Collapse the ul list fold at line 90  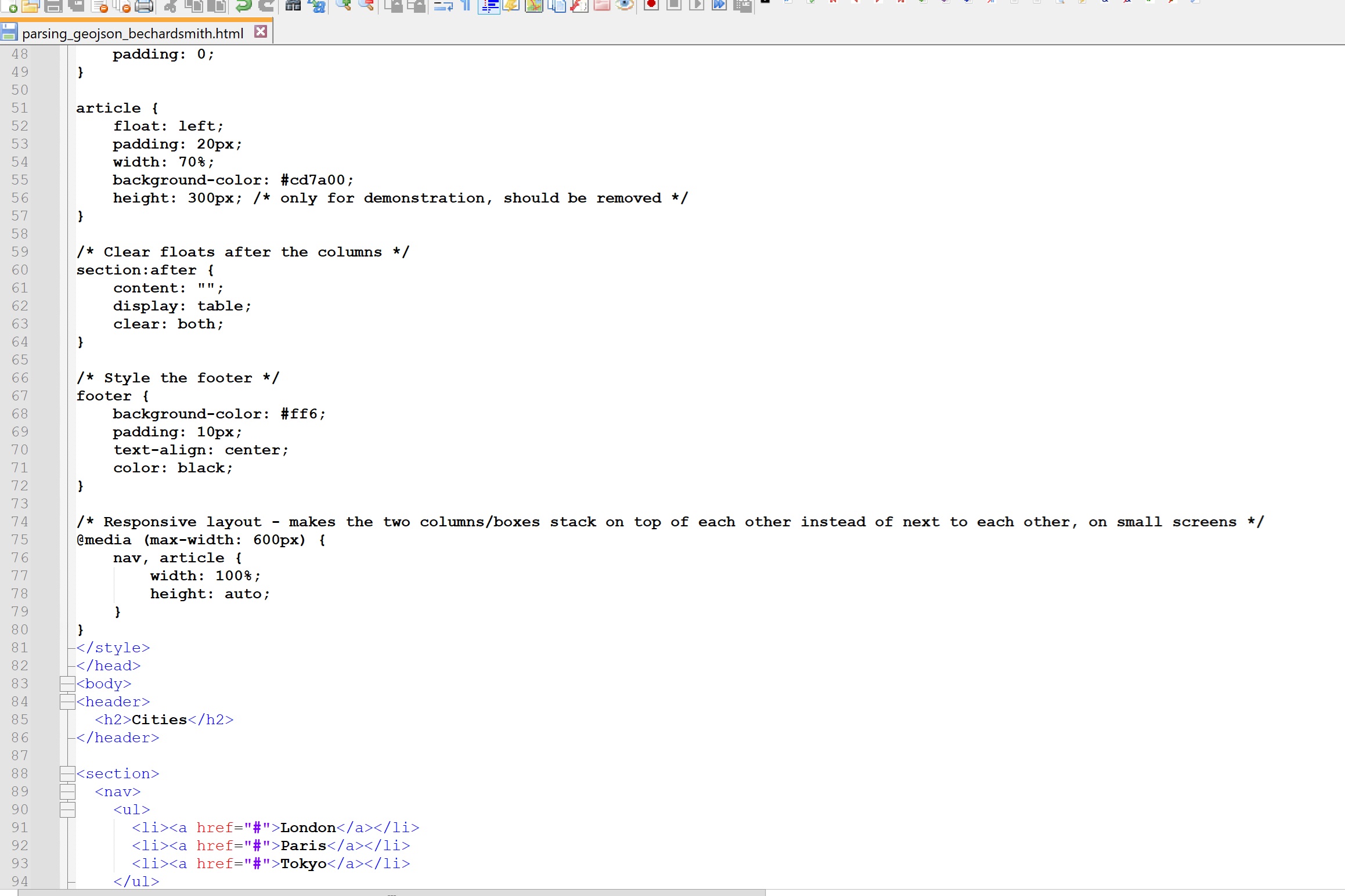(68, 810)
